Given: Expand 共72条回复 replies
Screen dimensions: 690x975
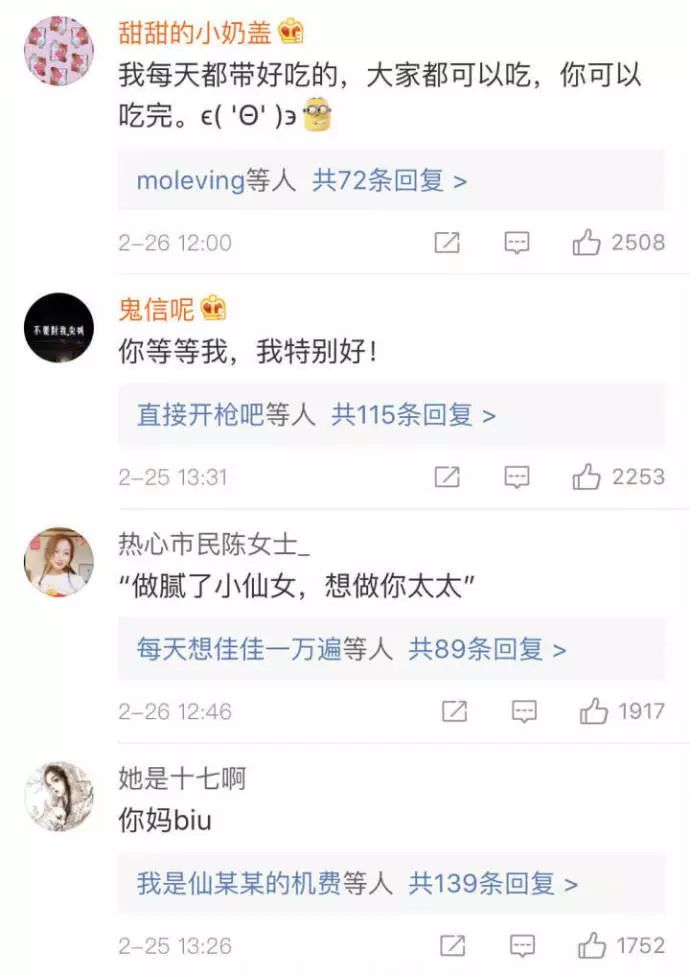Looking at the screenshot, I should [x=389, y=180].
